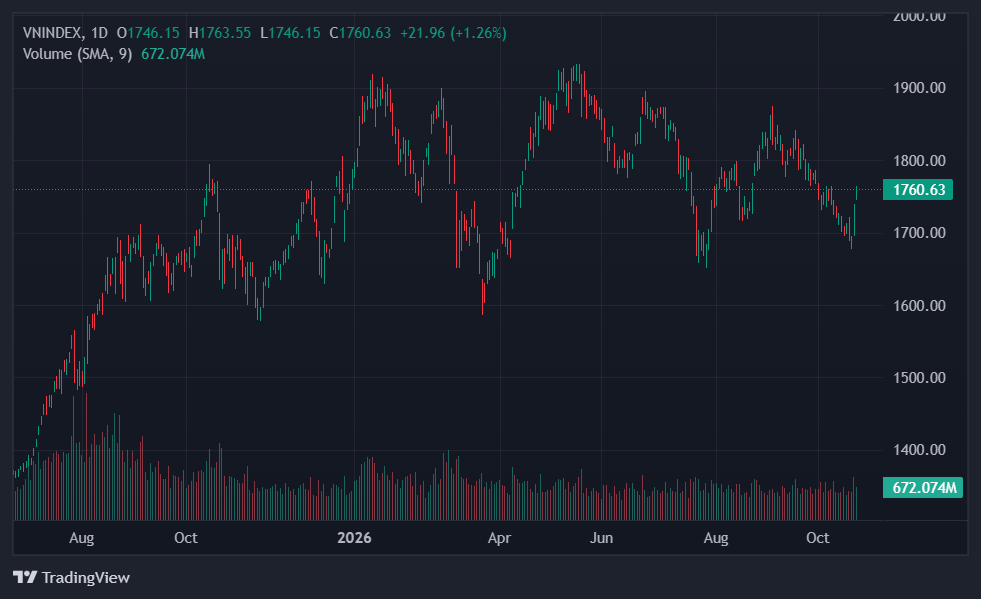Click the Aug label that follows Jun
The width and height of the screenshot is (981, 599).
pyautogui.click(x=716, y=538)
